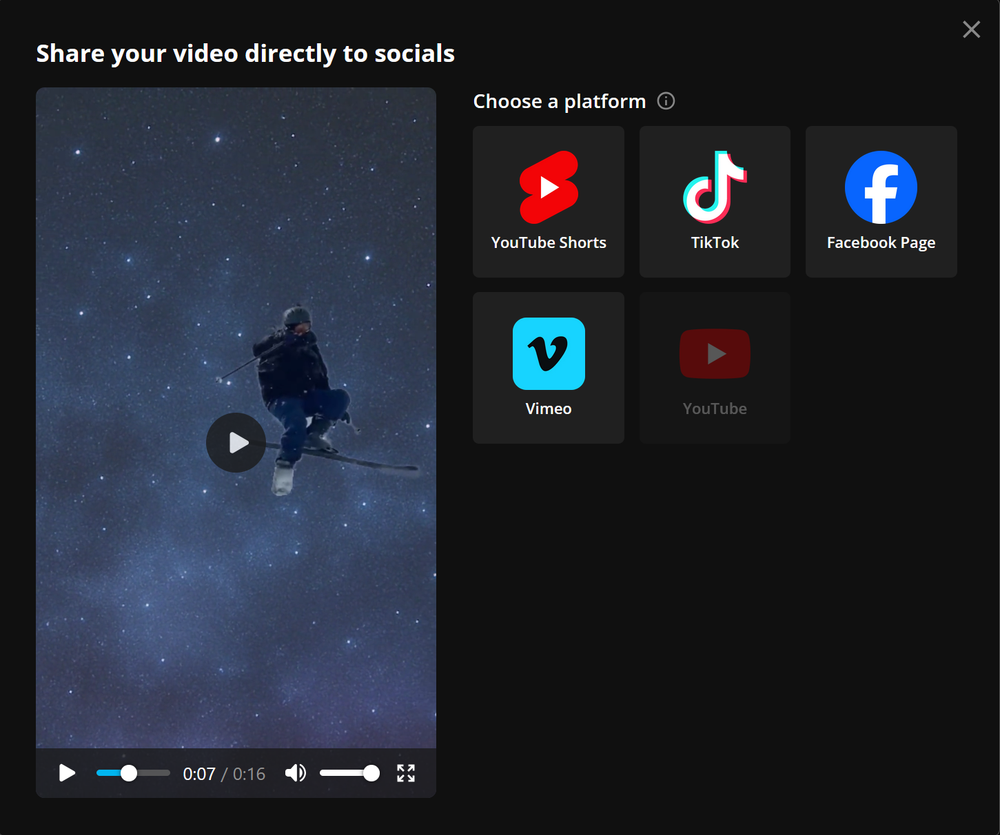Click the disabled YouTube platform card
The height and width of the screenshot is (835, 1000).
click(x=714, y=367)
